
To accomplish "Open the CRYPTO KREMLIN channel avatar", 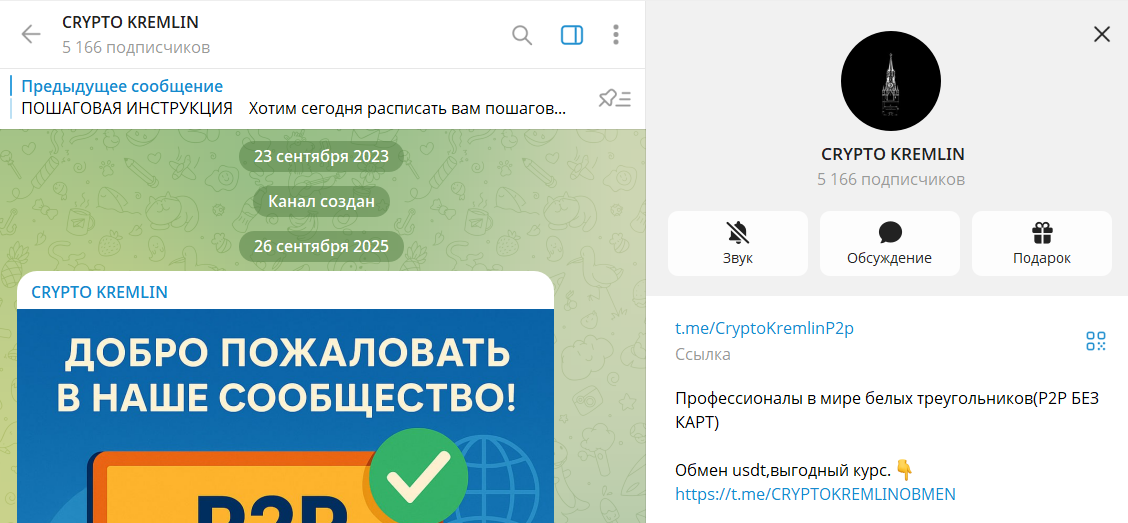I will click(x=891, y=81).
